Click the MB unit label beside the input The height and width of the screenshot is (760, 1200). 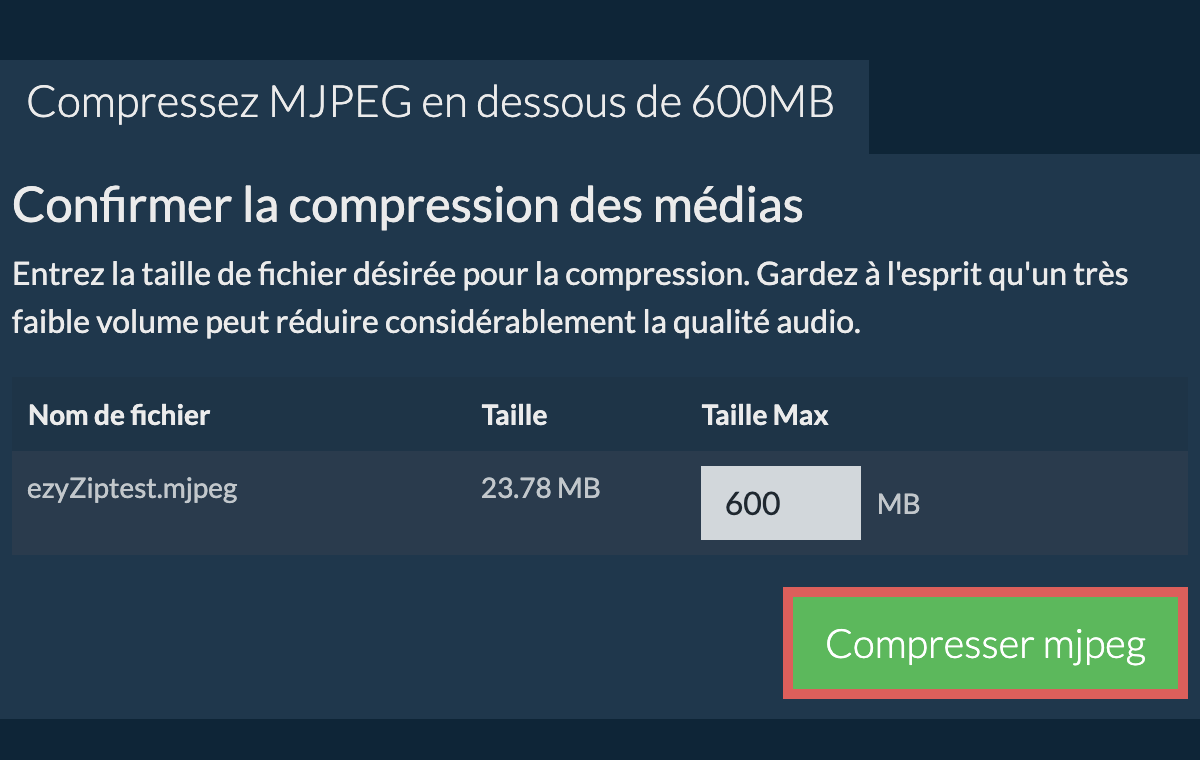point(898,504)
